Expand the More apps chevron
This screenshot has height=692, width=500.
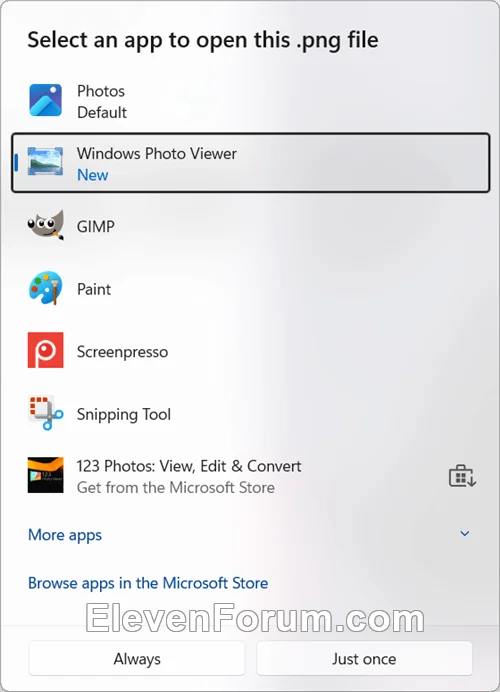click(465, 534)
